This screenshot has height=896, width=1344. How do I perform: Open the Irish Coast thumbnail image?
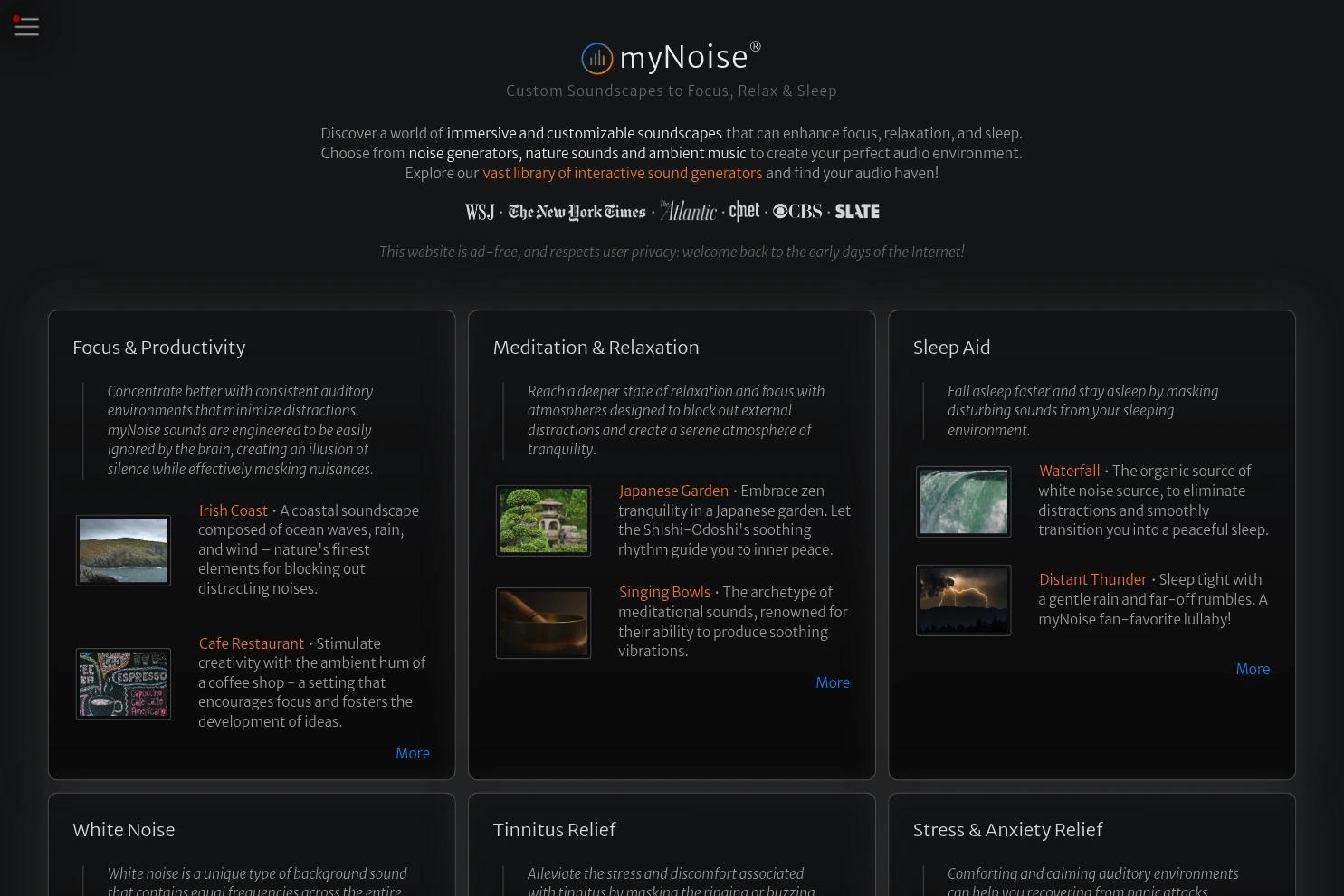(x=123, y=550)
